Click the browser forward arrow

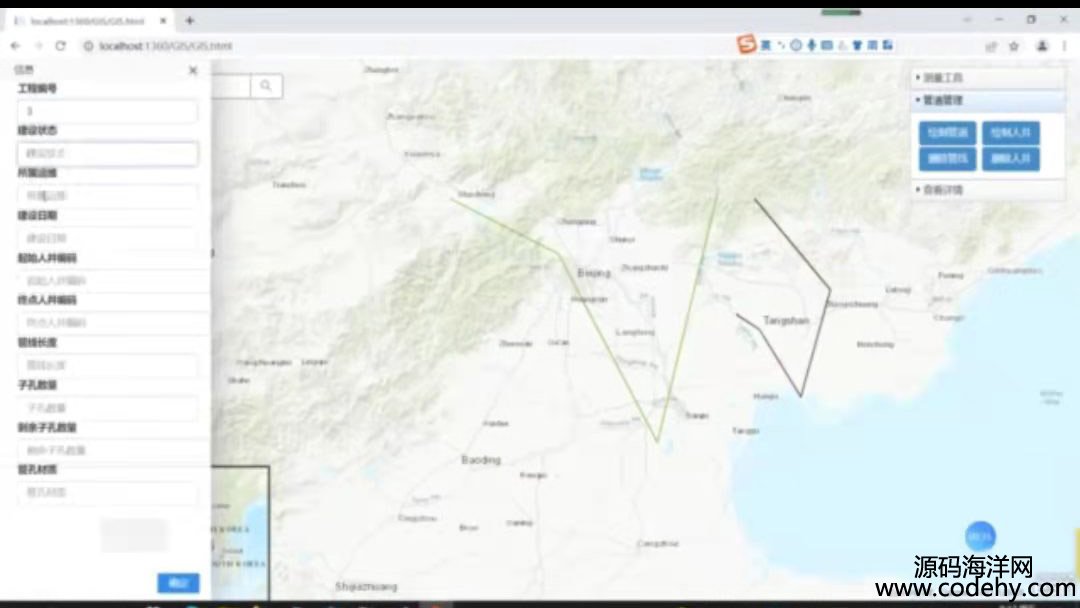click(39, 46)
